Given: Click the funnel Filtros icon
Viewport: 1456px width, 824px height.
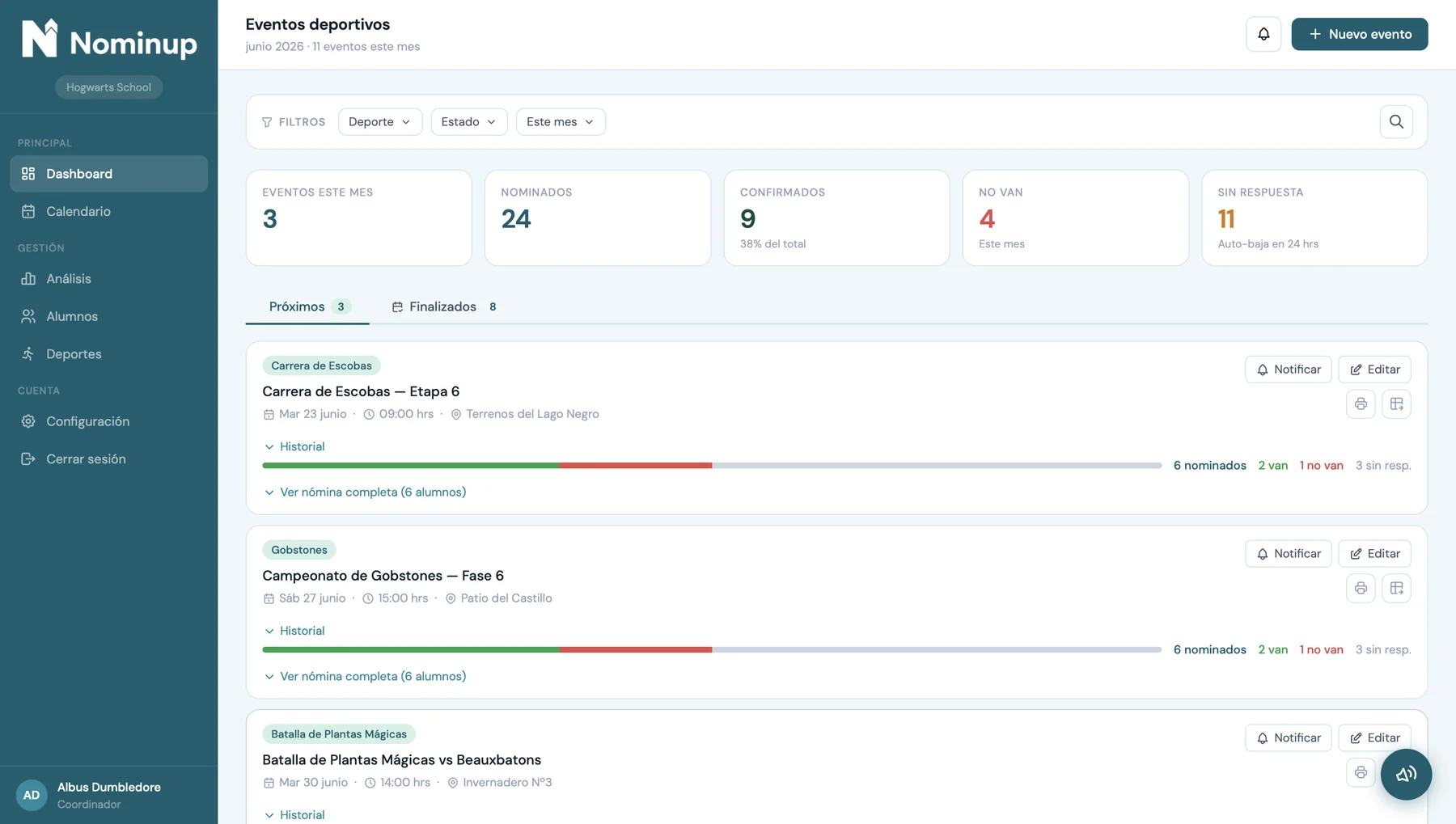Looking at the screenshot, I should (x=267, y=122).
